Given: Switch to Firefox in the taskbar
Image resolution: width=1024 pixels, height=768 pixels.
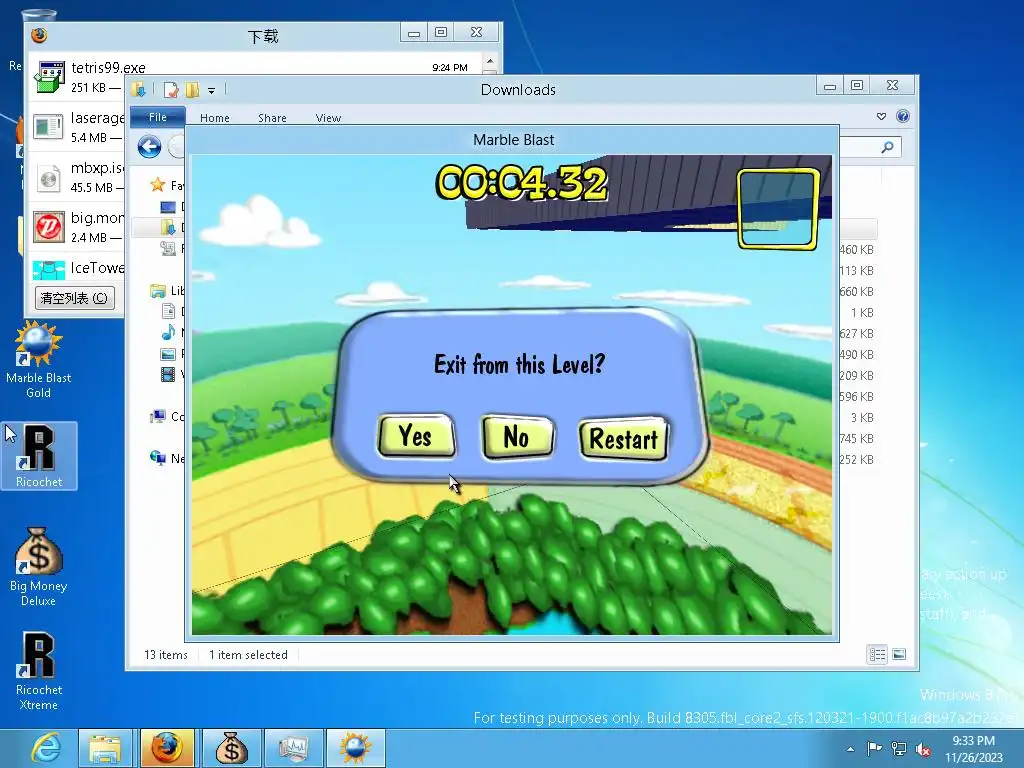Looking at the screenshot, I should (167, 748).
